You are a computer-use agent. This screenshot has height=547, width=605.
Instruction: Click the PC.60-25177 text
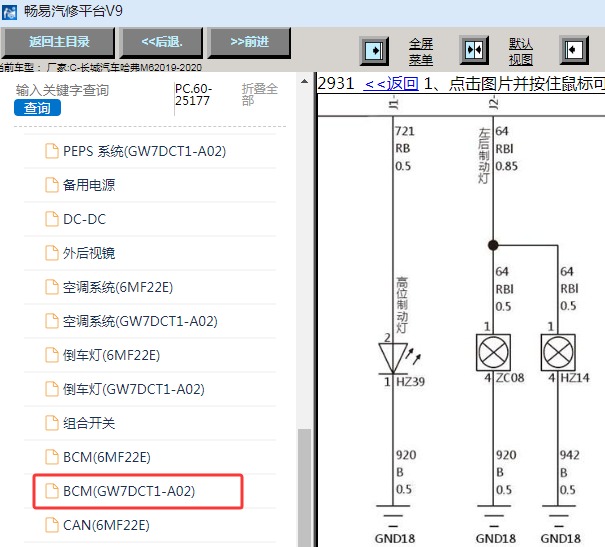[x=193, y=95]
